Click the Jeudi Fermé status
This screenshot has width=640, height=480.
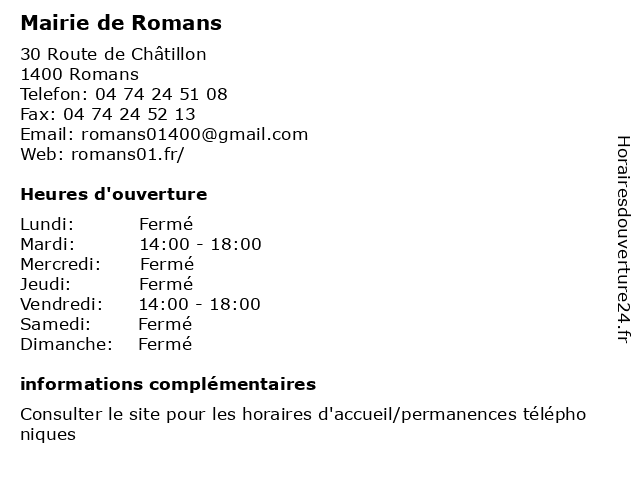tap(166, 284)
